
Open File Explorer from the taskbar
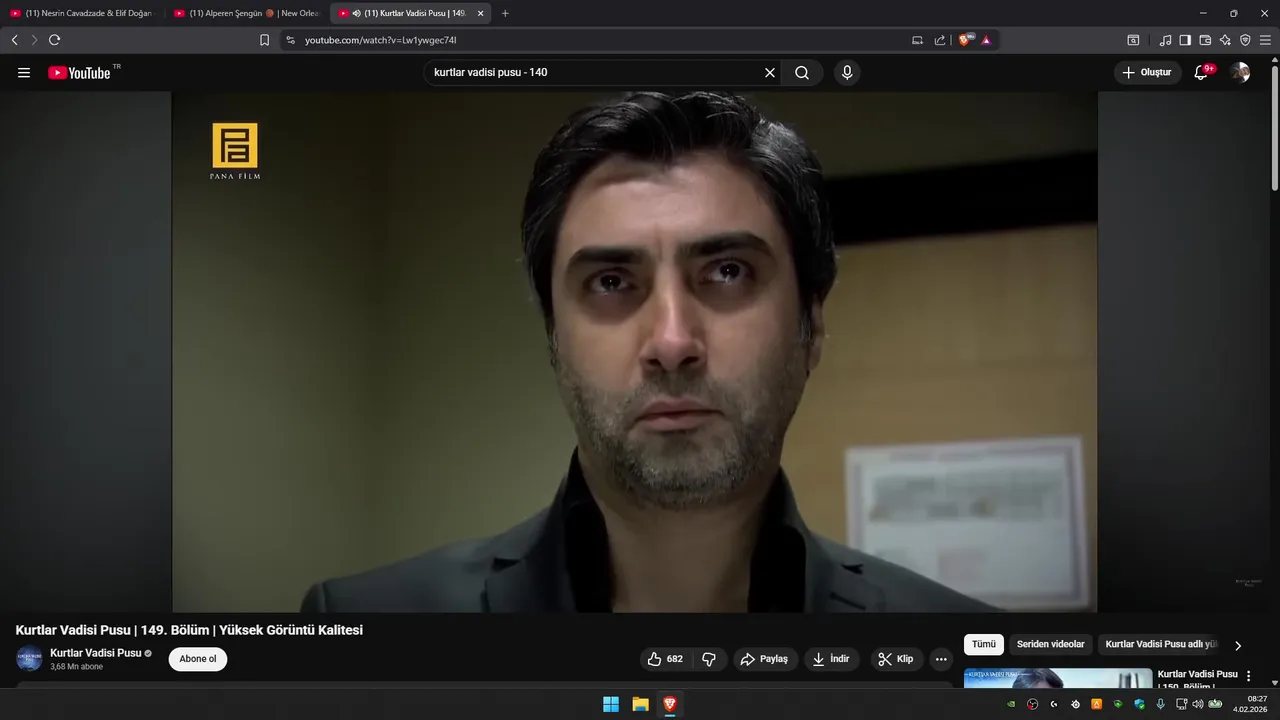pyautogui.click(x=640, y=704)
